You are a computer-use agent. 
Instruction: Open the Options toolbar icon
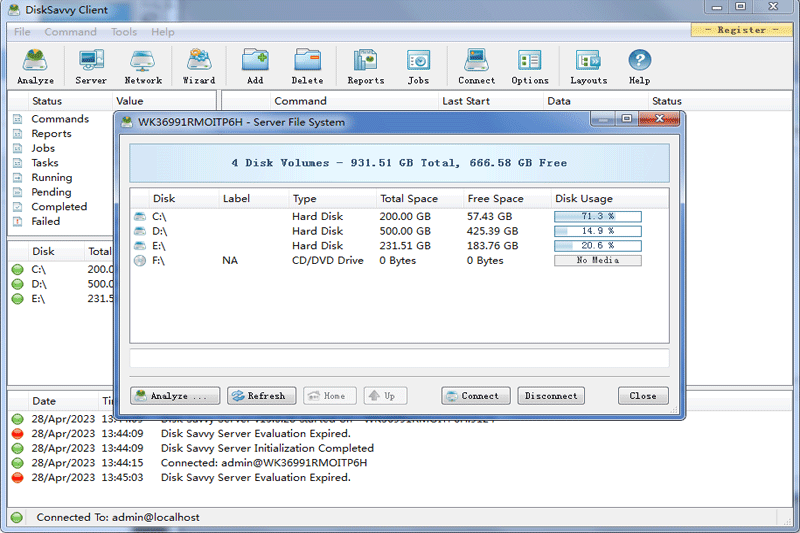[x=530, y=66]
